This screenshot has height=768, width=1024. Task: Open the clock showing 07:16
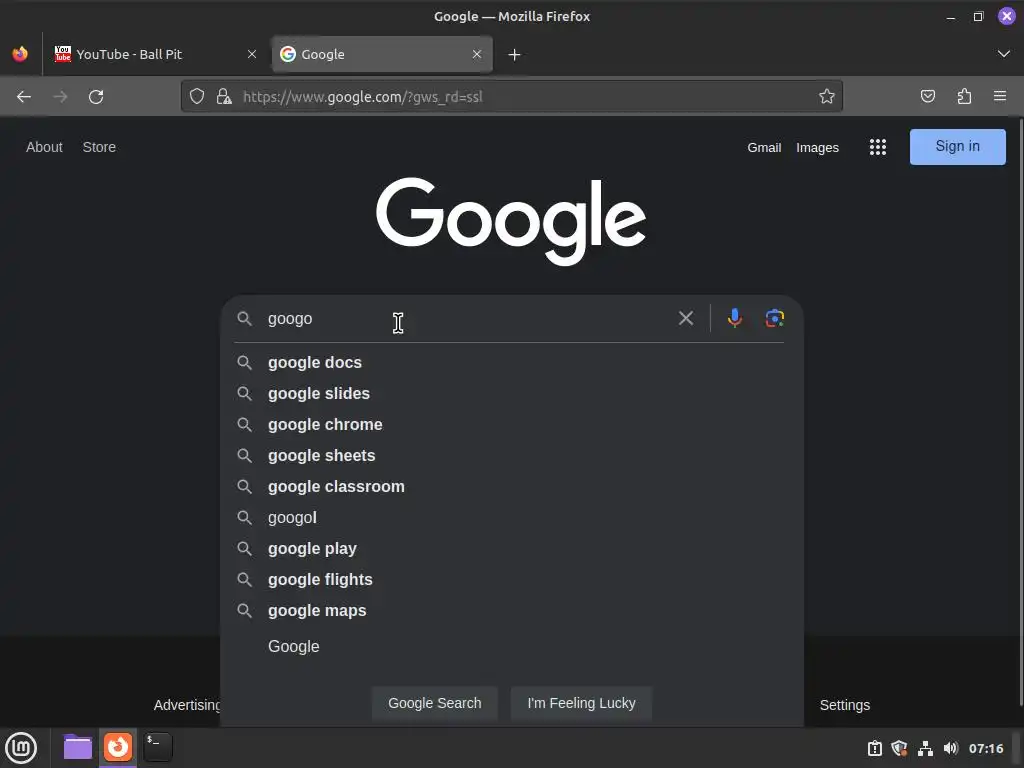point(986,748)
